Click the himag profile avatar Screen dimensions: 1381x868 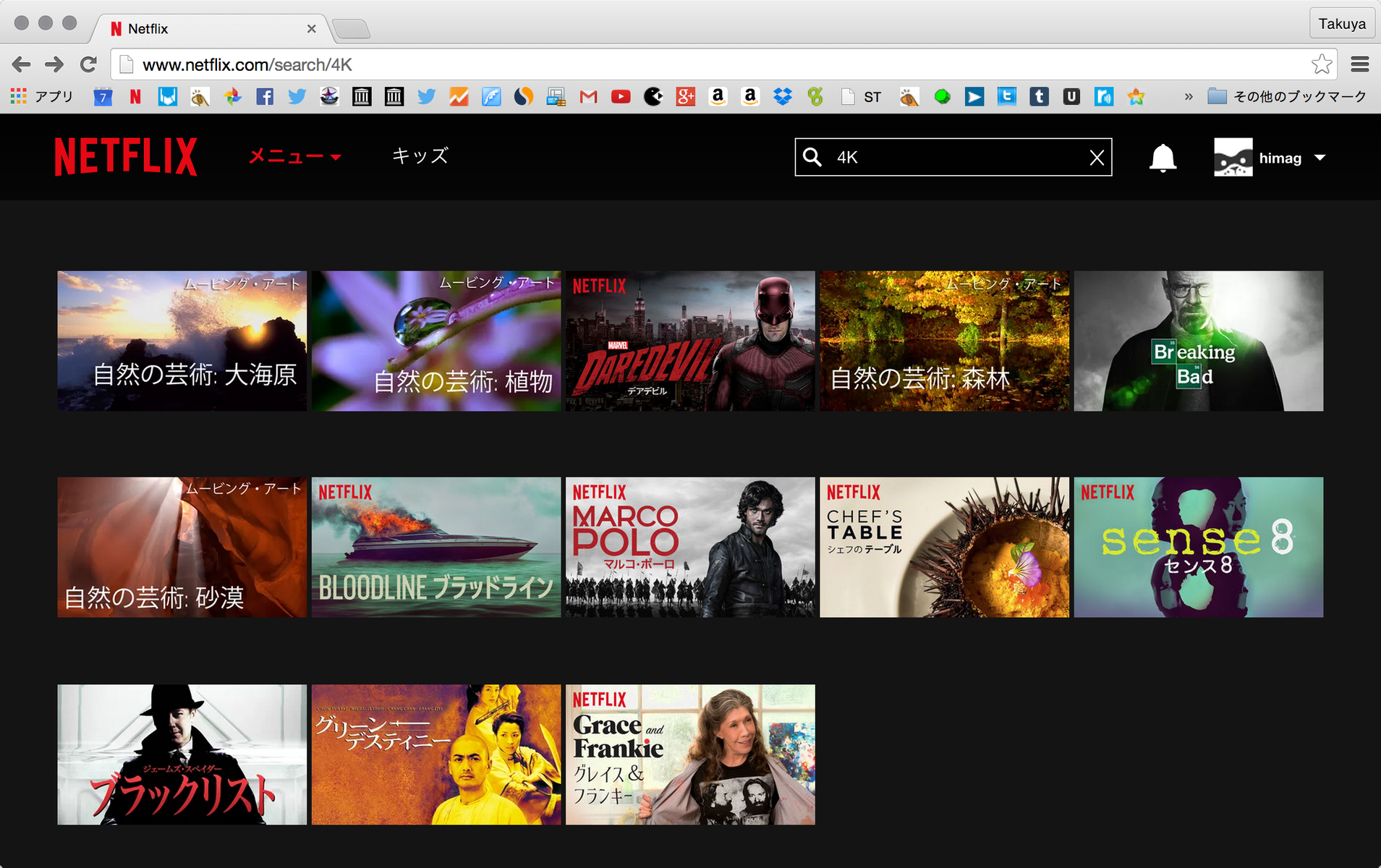coord(1233,157)
